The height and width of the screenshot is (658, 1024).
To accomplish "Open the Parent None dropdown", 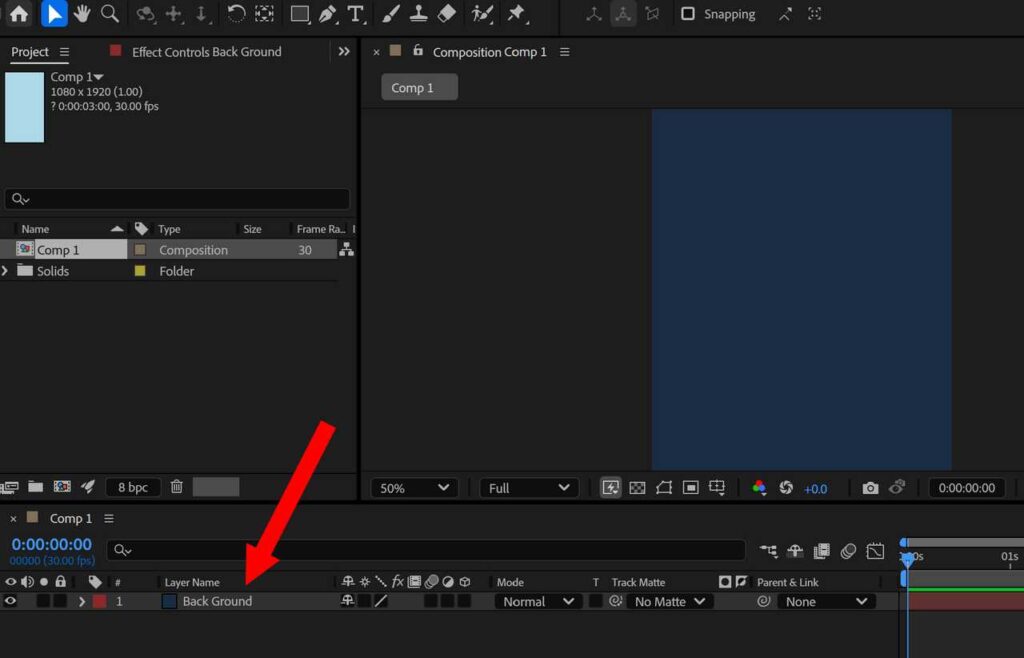I will (827, 601).
